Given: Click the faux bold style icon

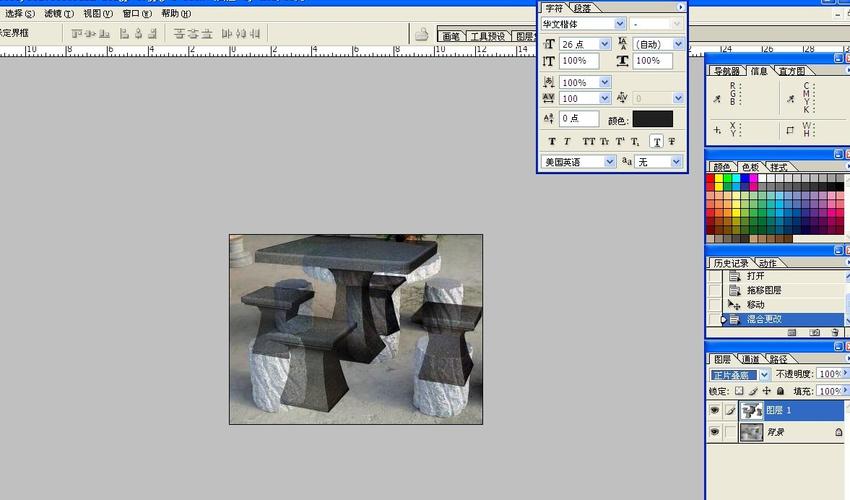Looking at the screenshot, I should point(550,142).
